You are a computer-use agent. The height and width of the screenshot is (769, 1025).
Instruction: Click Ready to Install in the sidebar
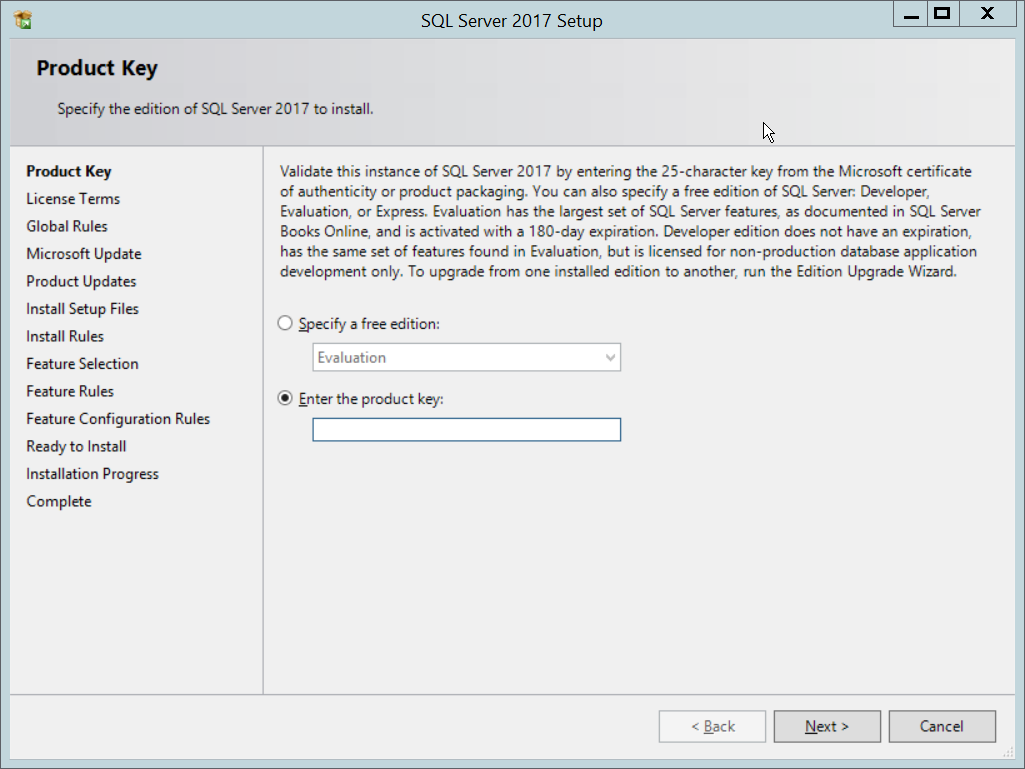tap(76, 446)
